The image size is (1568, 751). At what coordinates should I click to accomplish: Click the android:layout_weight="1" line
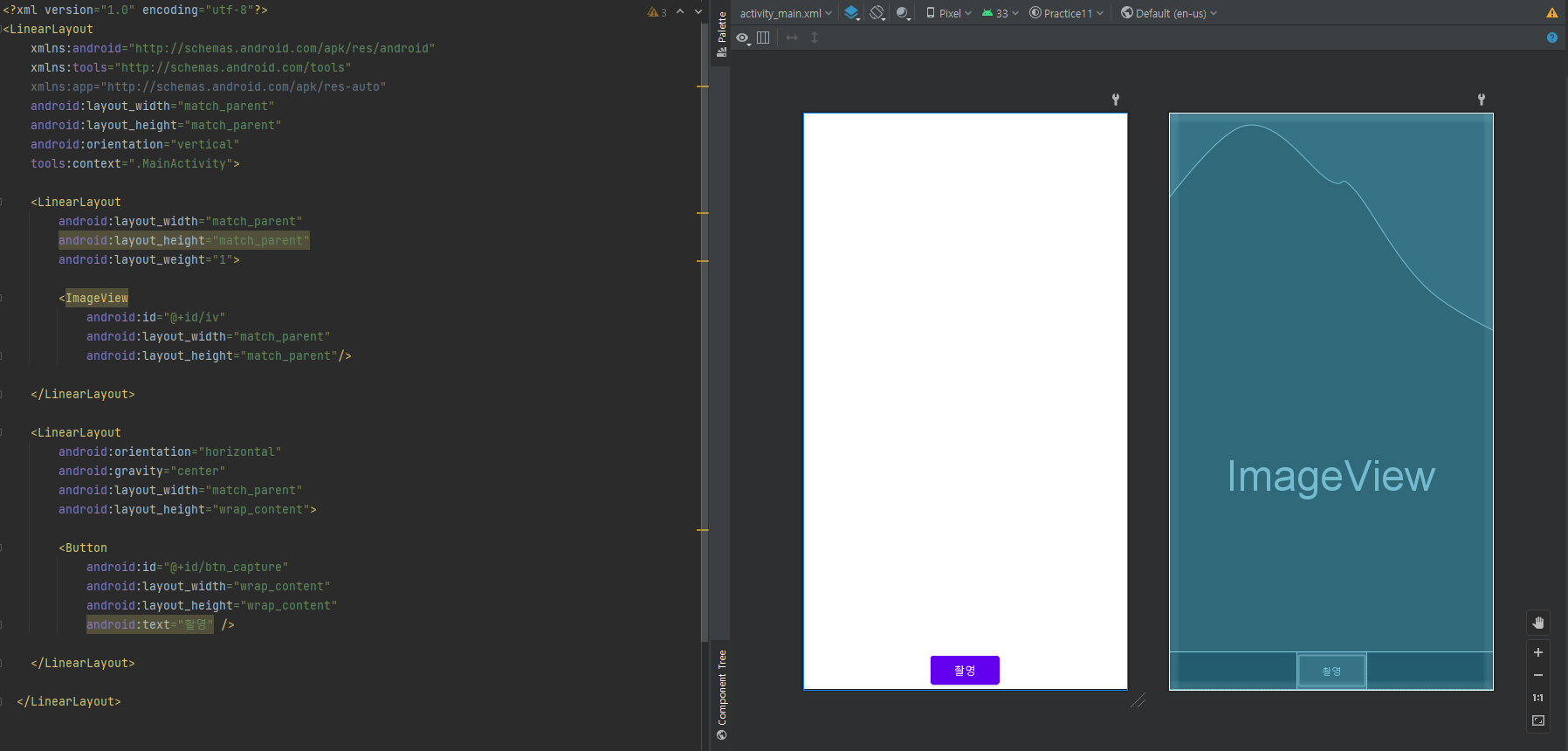148,259
